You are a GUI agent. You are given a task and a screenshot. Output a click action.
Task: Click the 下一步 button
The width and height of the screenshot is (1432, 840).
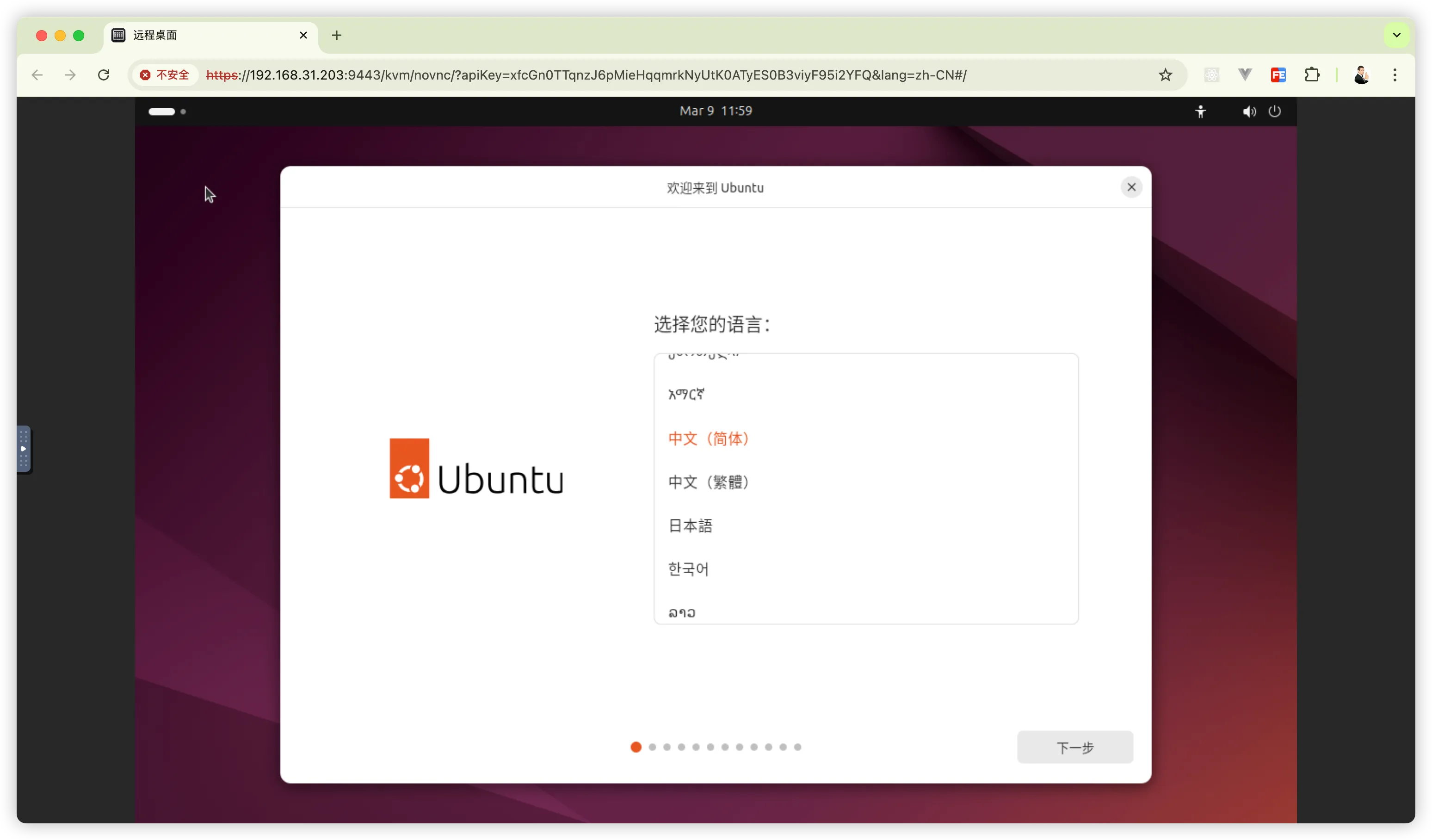tap(1074, 747)
